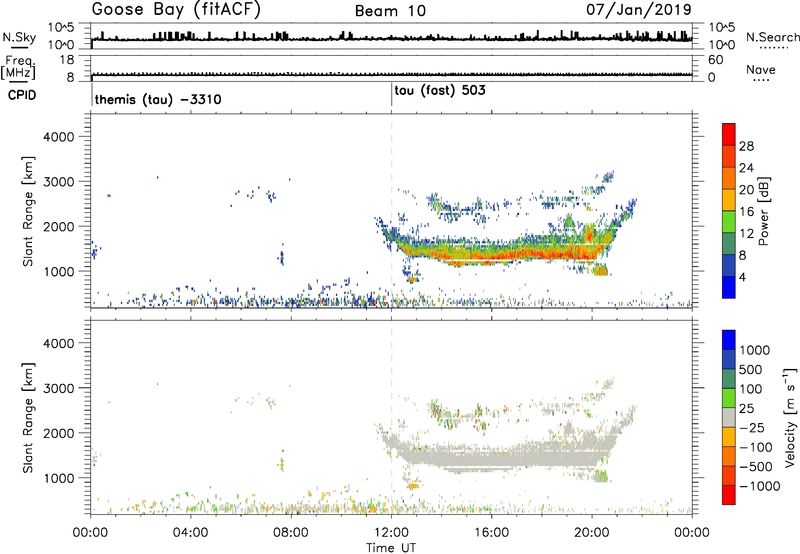
Task: Click the 'Freq. [MHz]' label
Action: [x=18, y=68]
